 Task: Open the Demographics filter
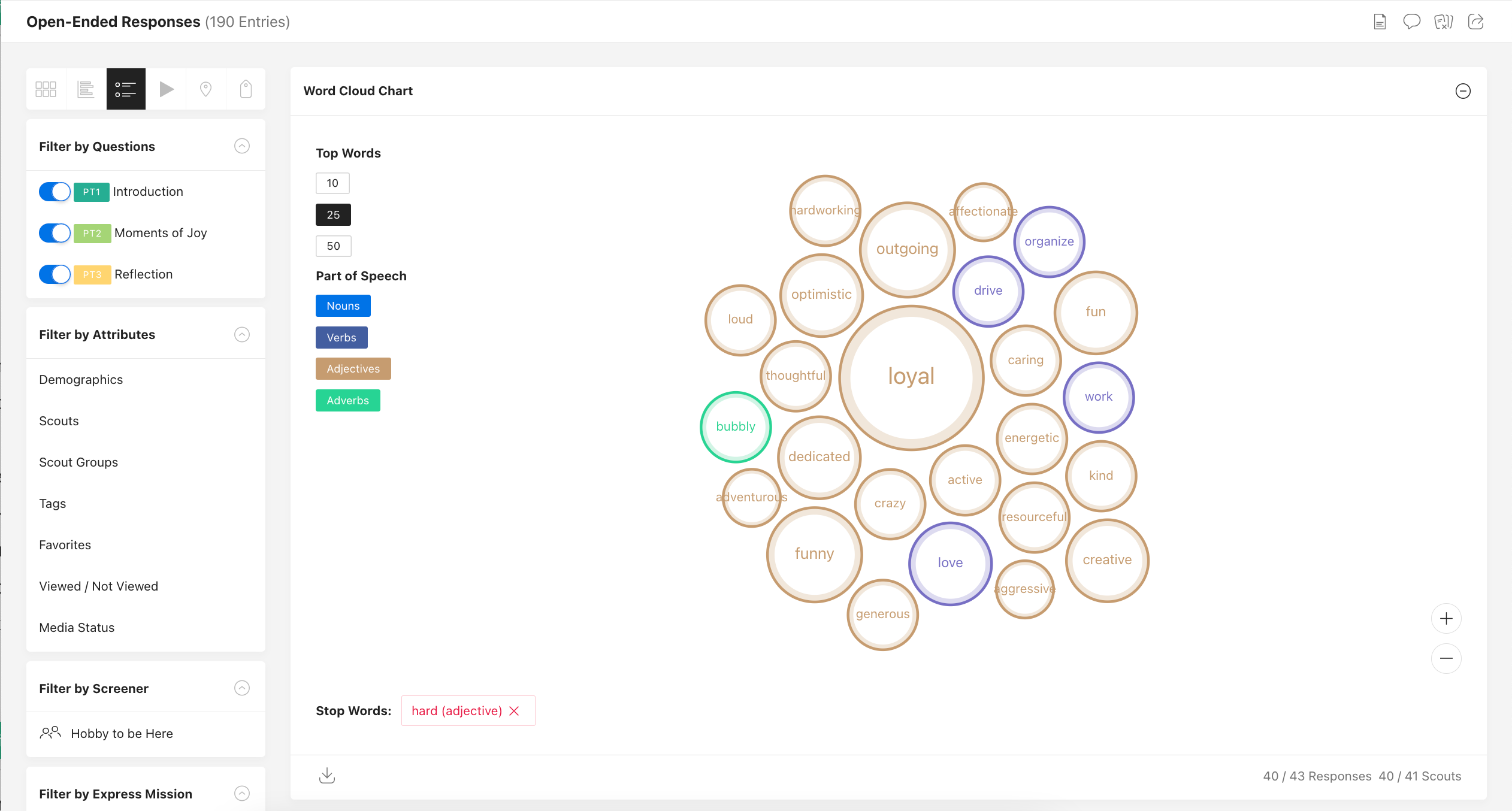click(x=81, y=379)
